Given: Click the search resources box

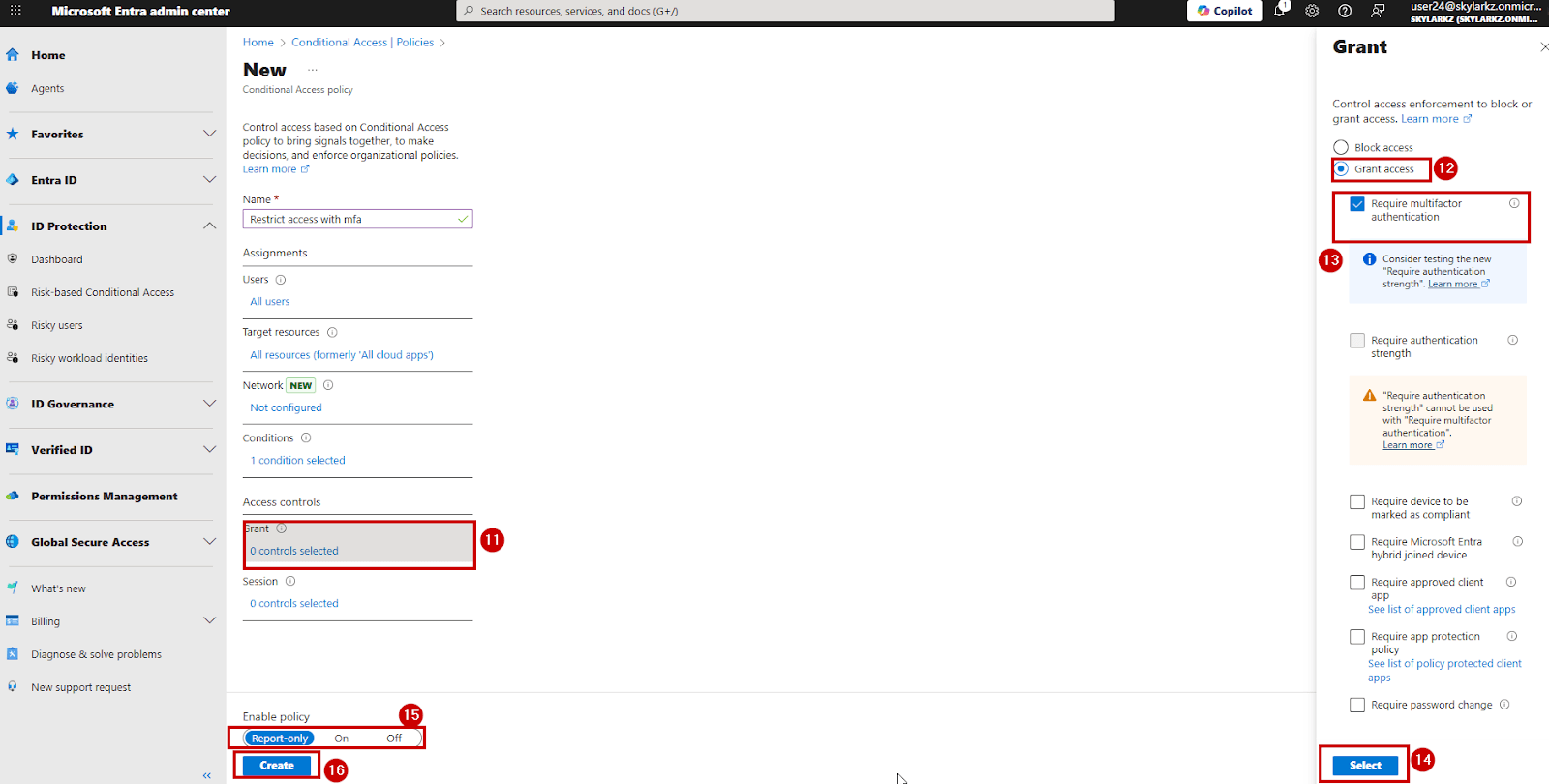Looking at the screenshot, I should (785, 11).
